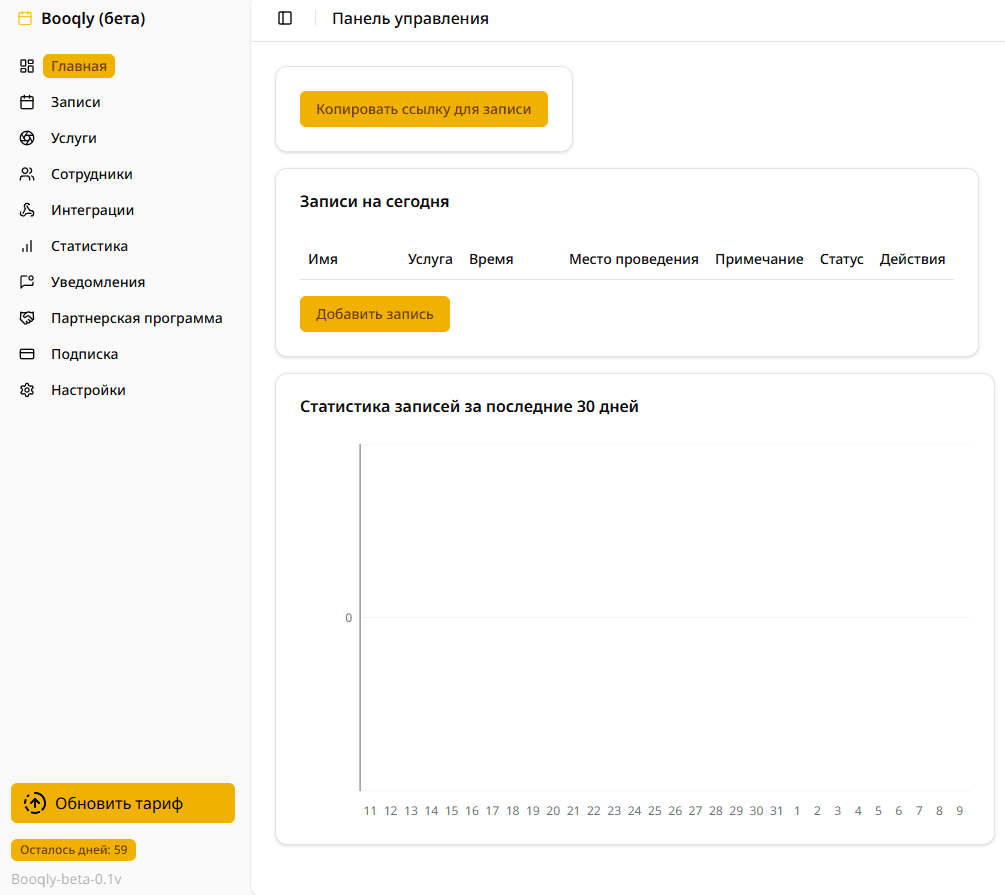Toggle the sidebar panel icon
This screenshot has width=1005, height=895.
pyautogui.click(x=285, y=18)
